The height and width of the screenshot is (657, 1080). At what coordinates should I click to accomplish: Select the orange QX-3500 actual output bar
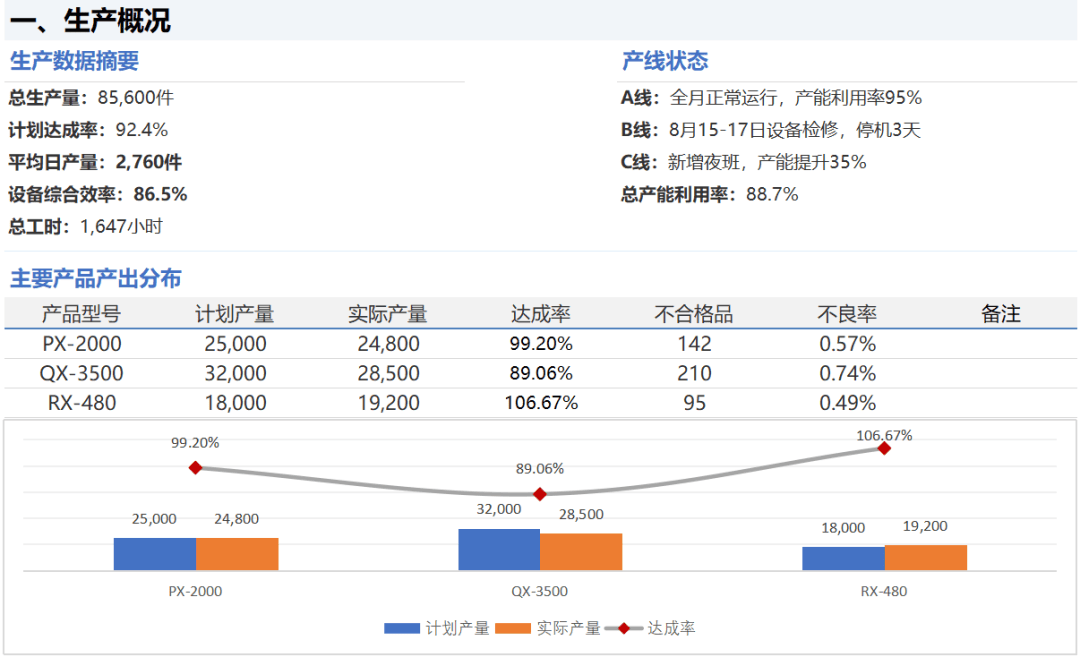click(581, 552)
